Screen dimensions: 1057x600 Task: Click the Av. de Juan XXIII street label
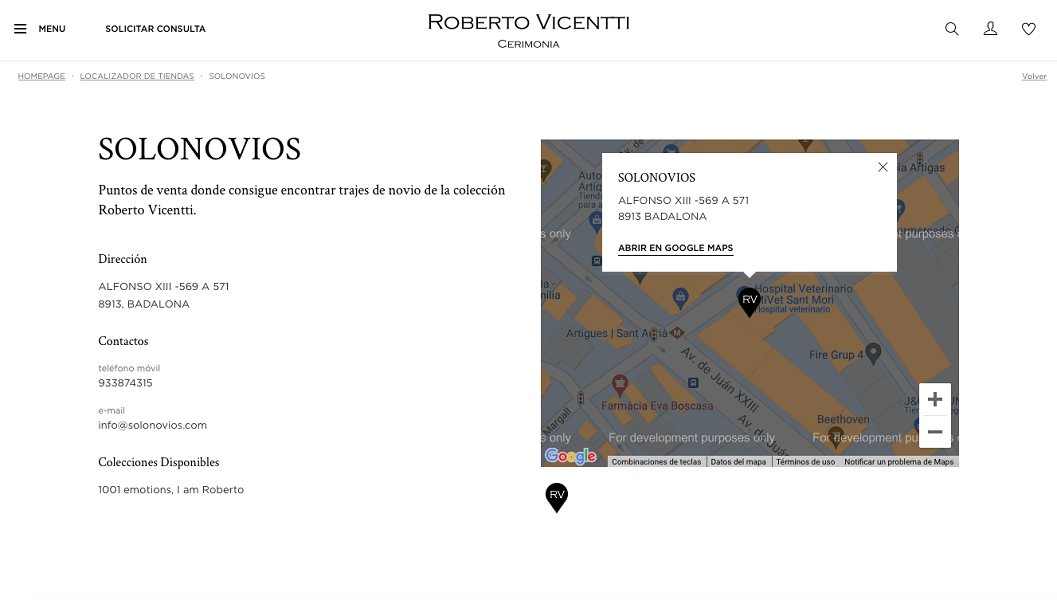[719, 380]
